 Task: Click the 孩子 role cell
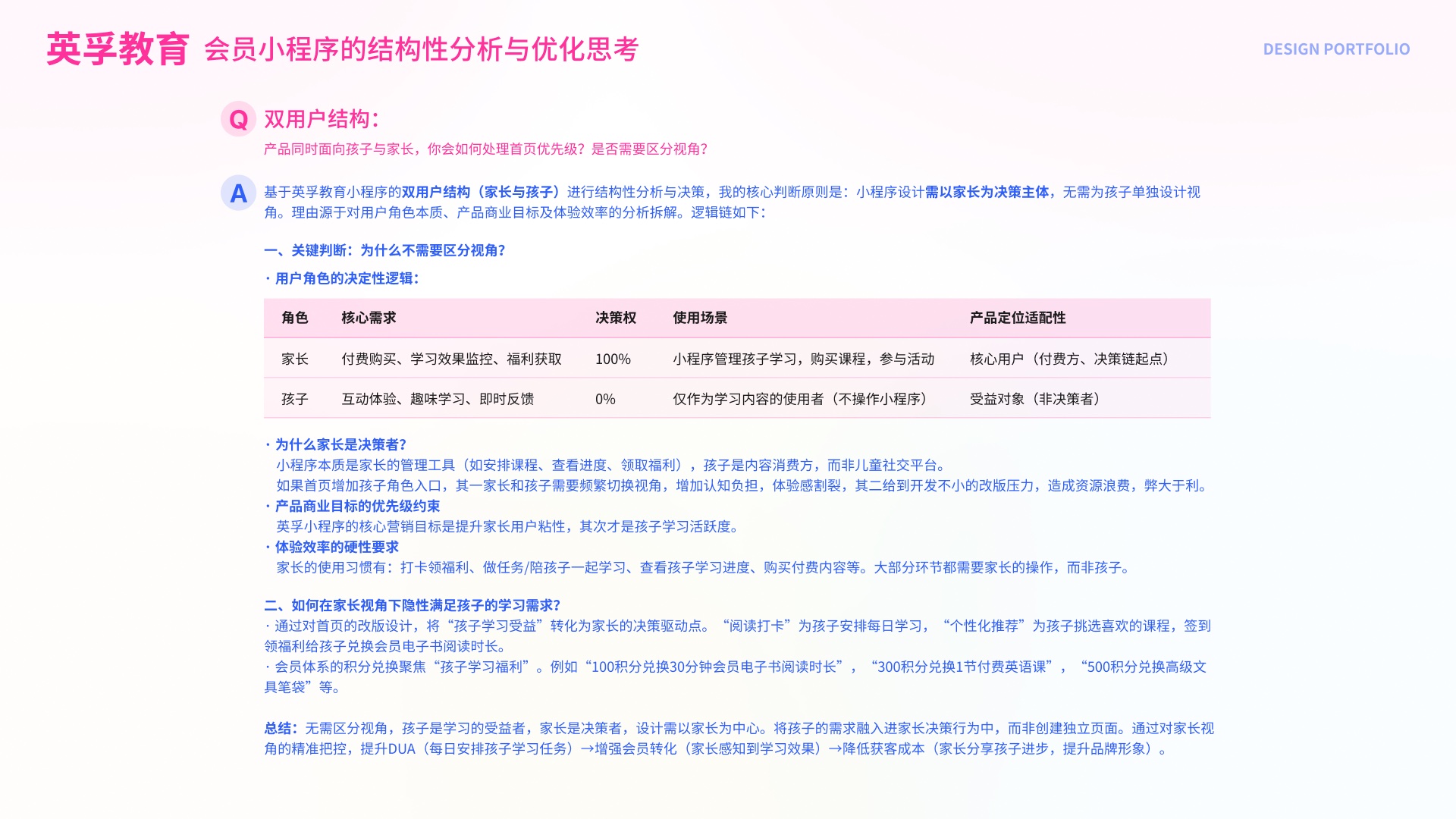point(295,399)
